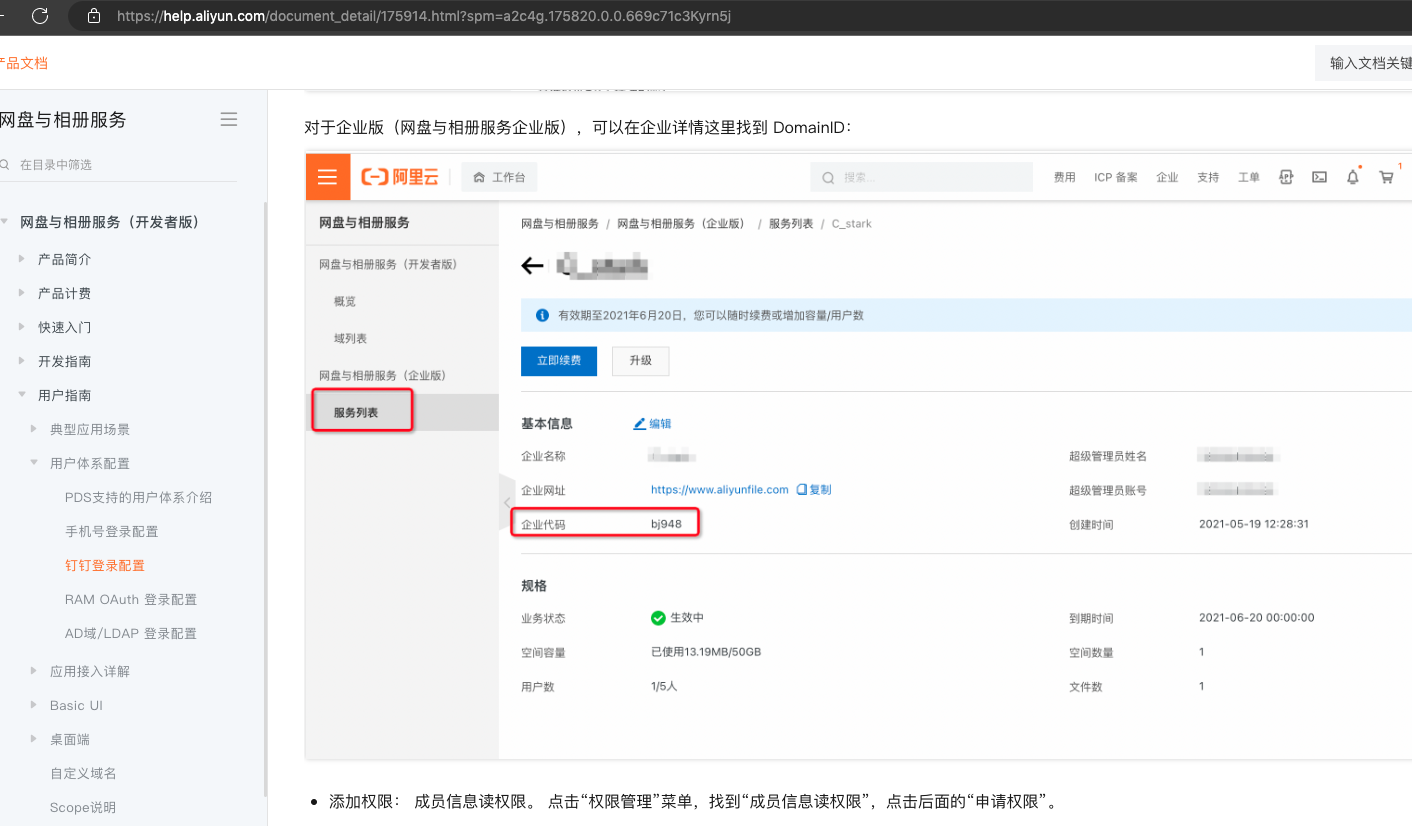Select 概览 in the console sidebar
The width and height of the screenshot is (1412, 826).
pyautogui.click(x=345, y=301)
